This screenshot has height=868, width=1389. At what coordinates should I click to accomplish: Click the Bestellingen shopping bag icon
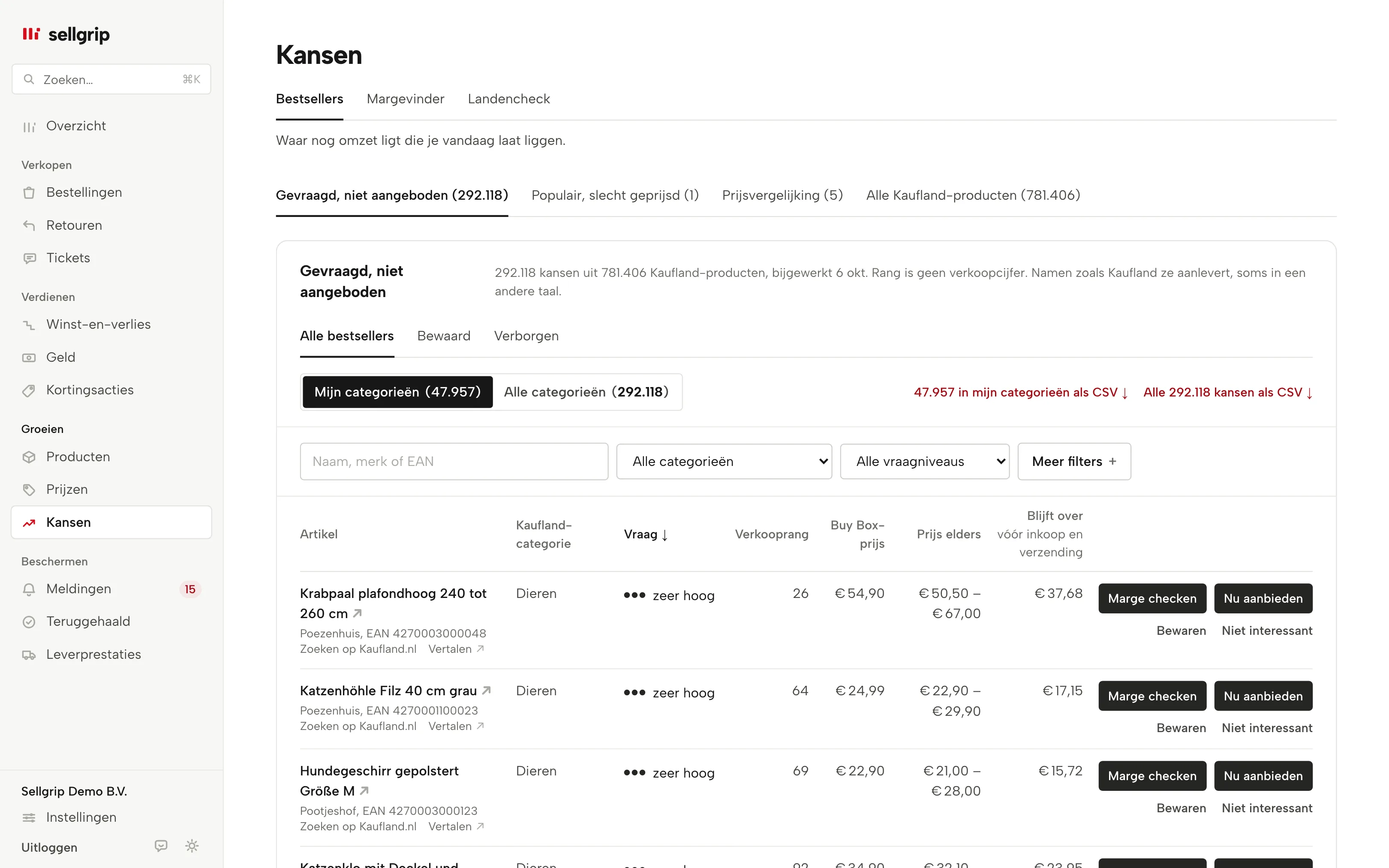pos(29,193)
